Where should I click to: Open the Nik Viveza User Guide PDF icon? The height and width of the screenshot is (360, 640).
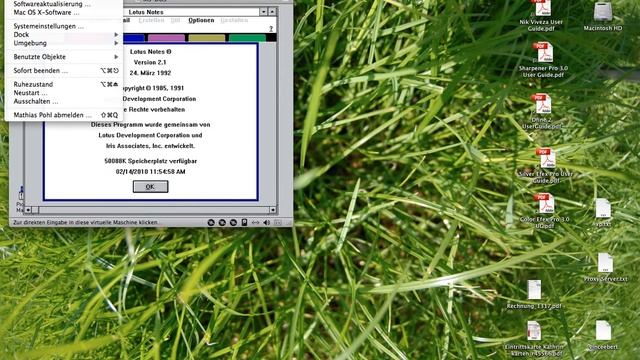(x=542, y=7)
